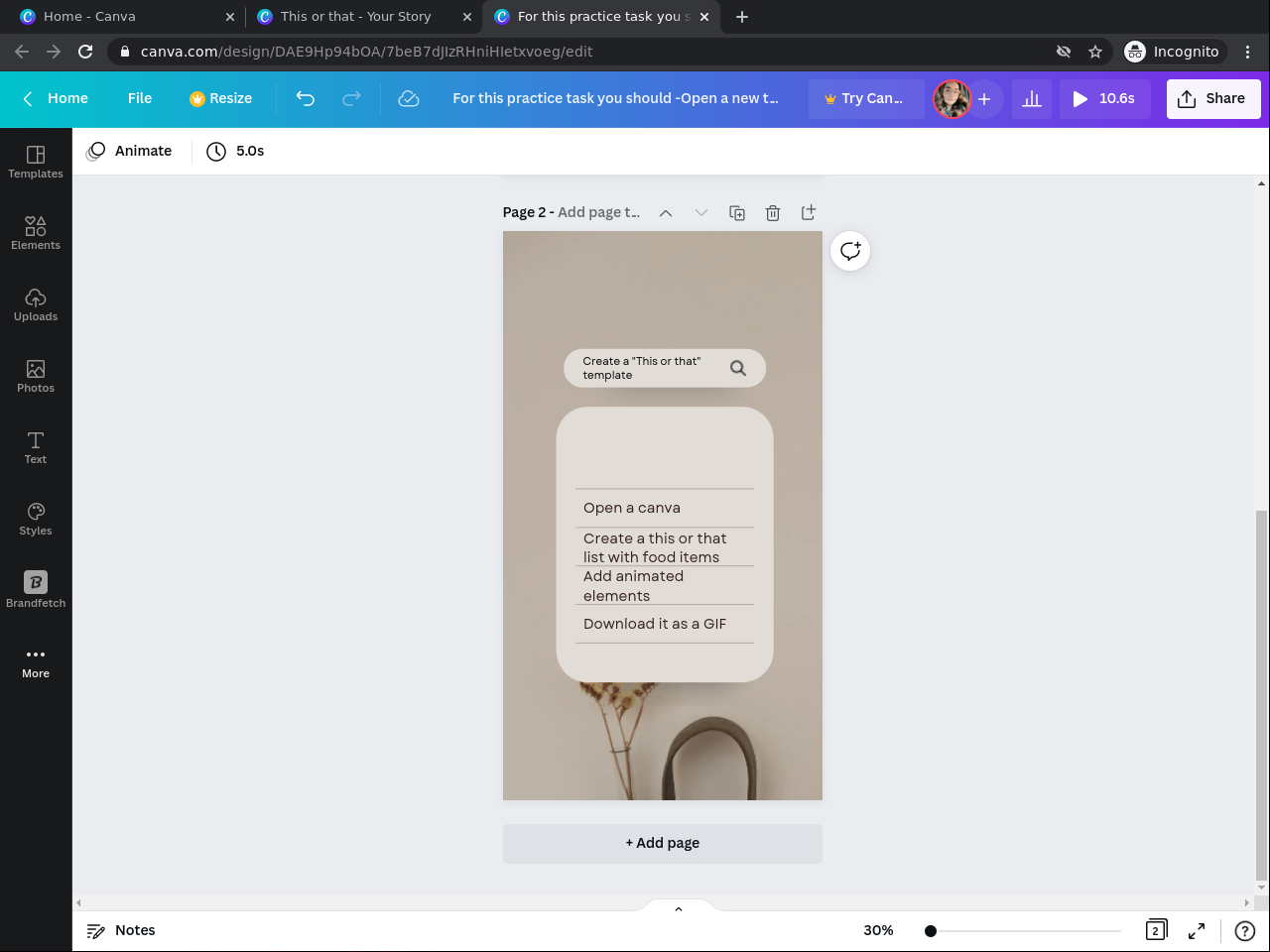
Task: Edit the 5.0s page duration
Action: (x=236, y=151)
